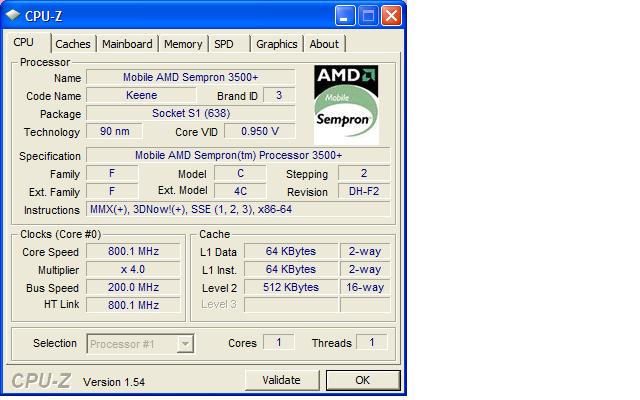Open the Mainboard tab
640x400 pixels.
[127, 44]
